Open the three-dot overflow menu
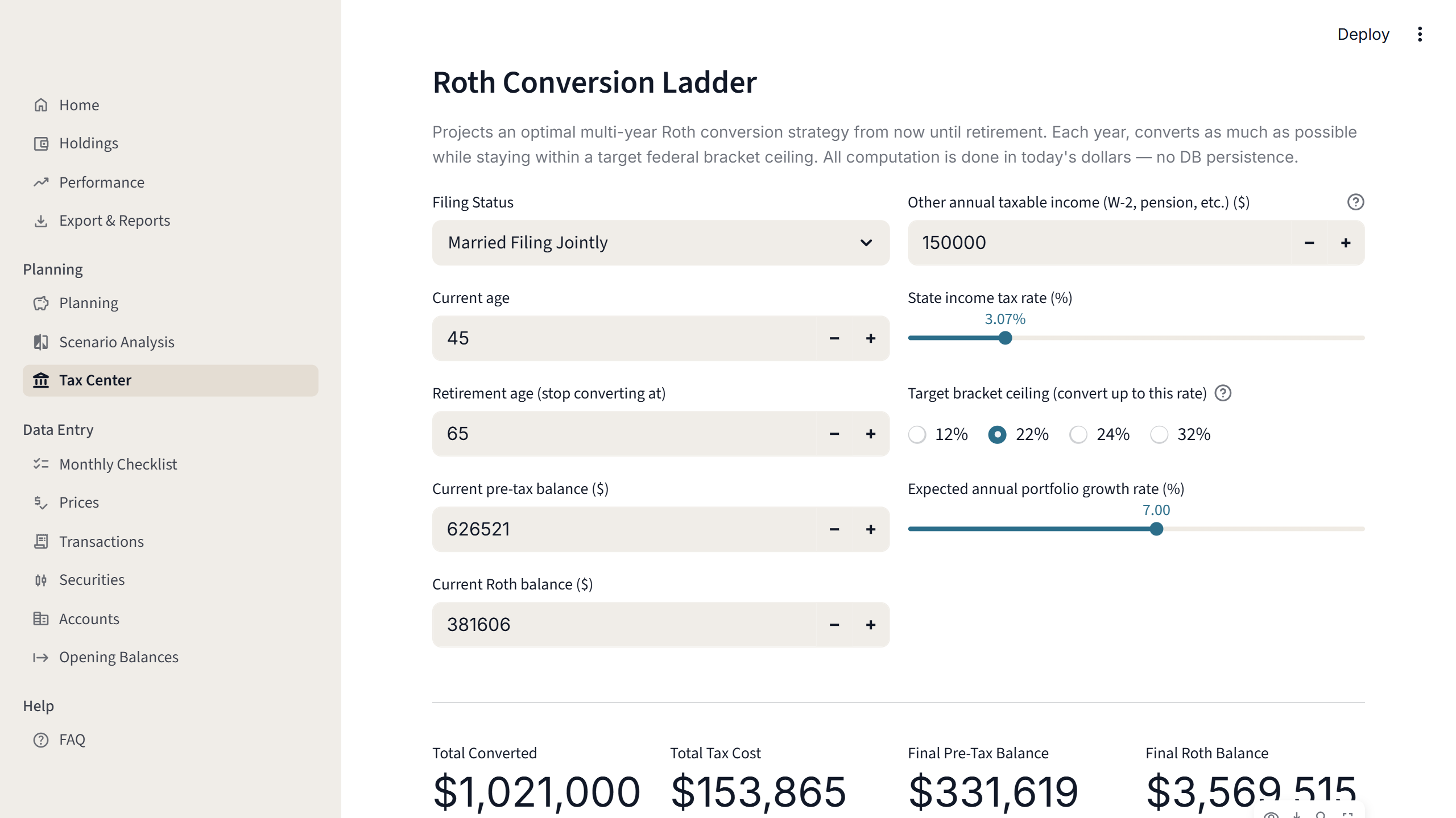Image resolution: width=1456 pixels, height=818 pixels. 1420,35
